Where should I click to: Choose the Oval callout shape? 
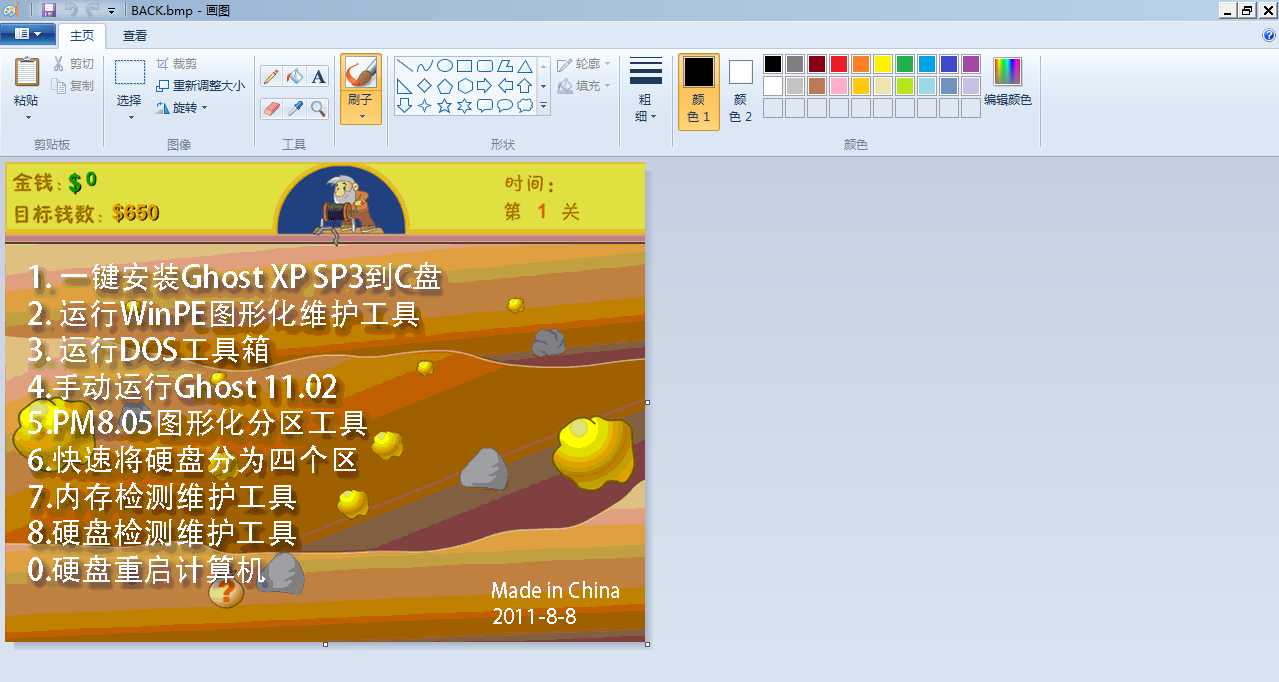tap(504, 105)
